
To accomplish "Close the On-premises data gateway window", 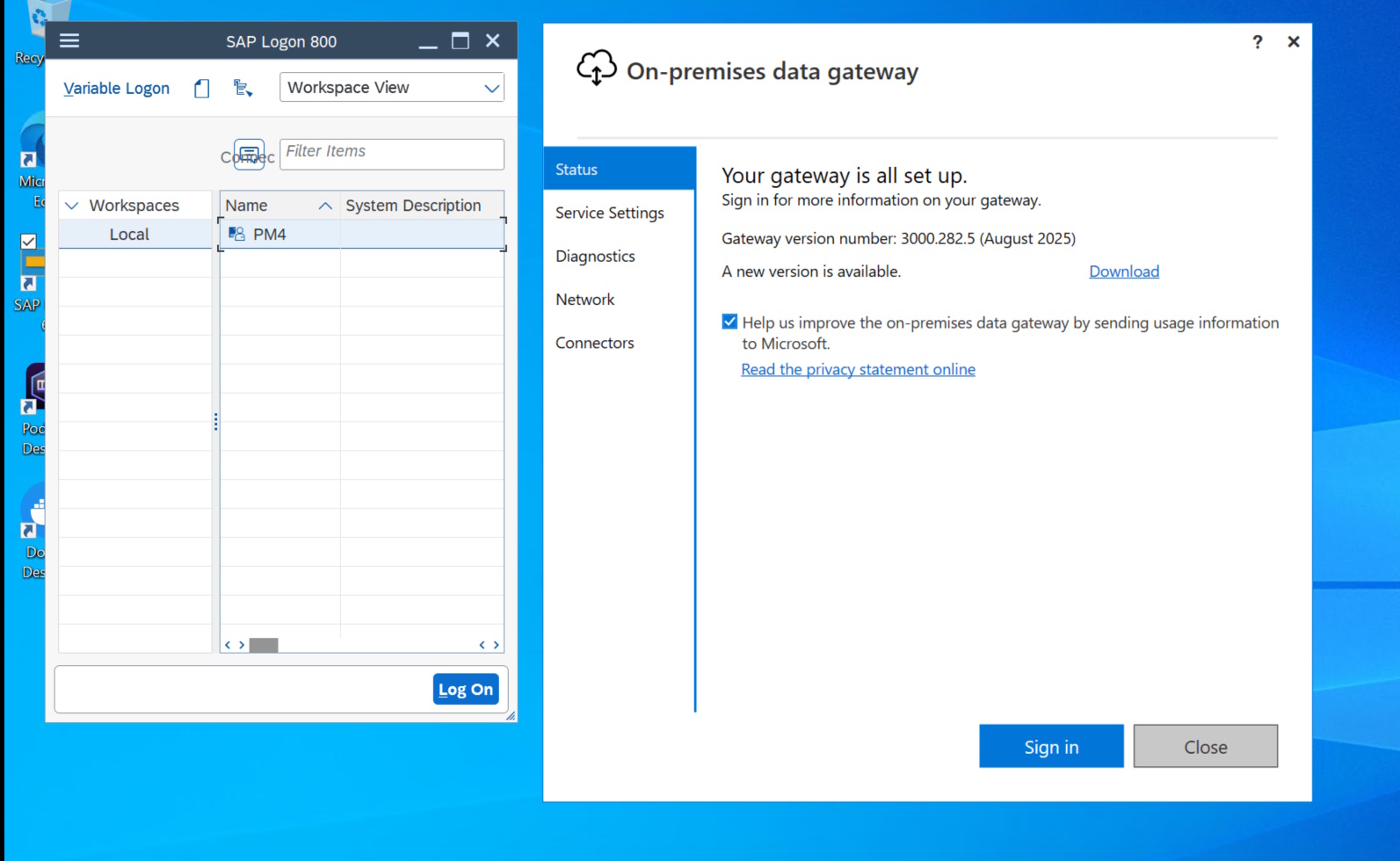I will point(1294,41).
